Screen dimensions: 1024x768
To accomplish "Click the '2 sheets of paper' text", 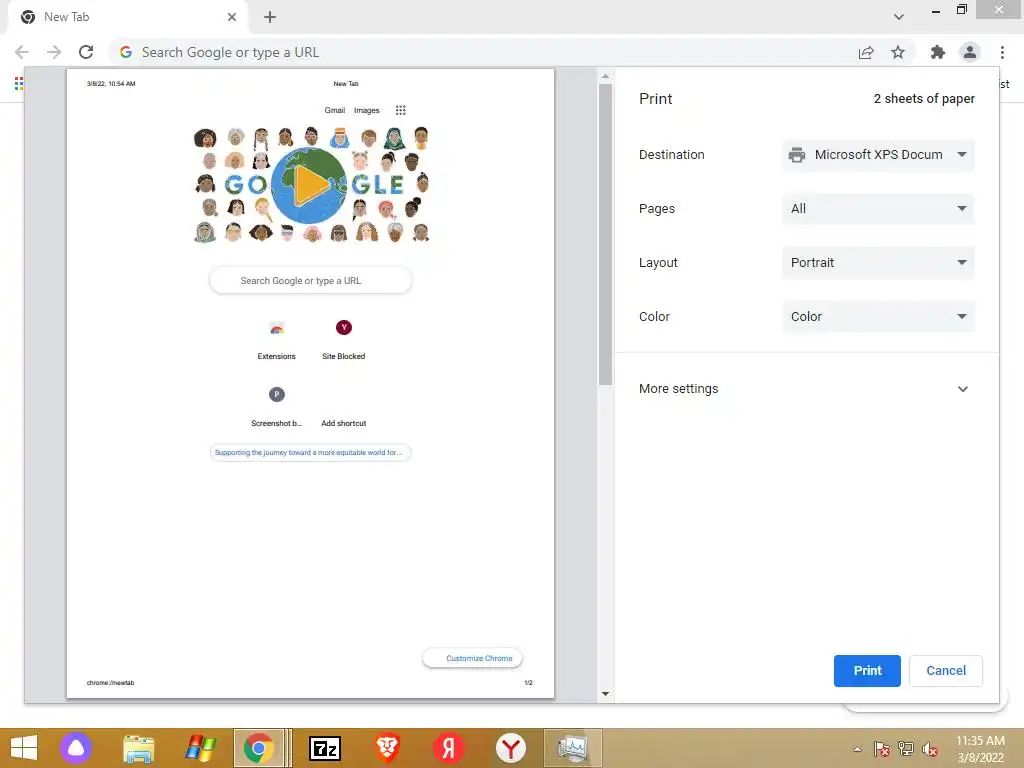I will [x=924, y=99].
